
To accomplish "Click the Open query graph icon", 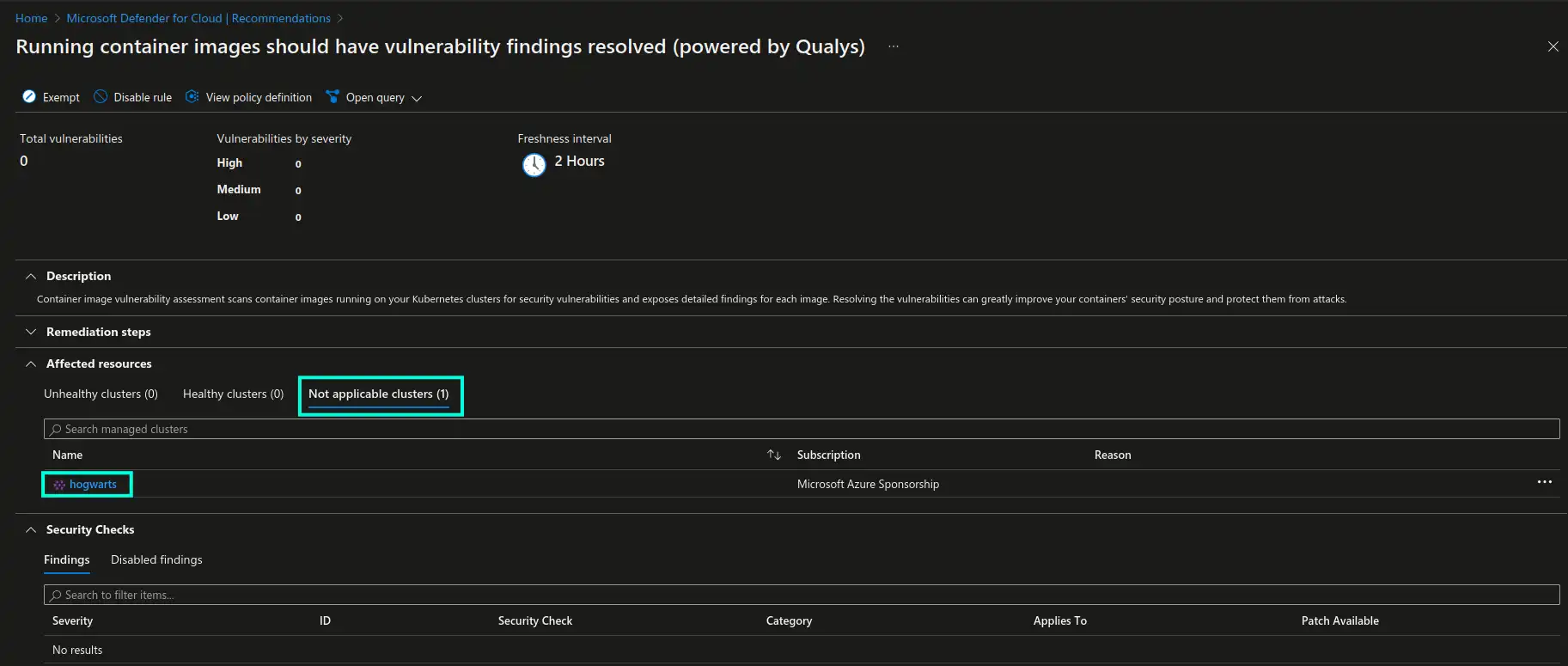I will pyautogui.click(x=333, y=97).
